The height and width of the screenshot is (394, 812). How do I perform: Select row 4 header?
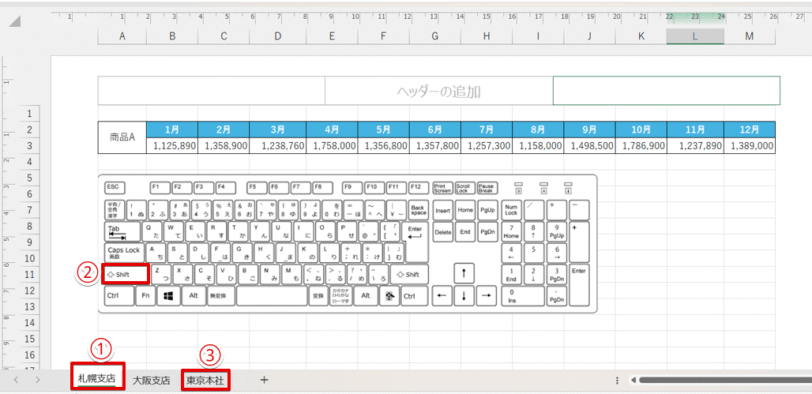(30, 162)
